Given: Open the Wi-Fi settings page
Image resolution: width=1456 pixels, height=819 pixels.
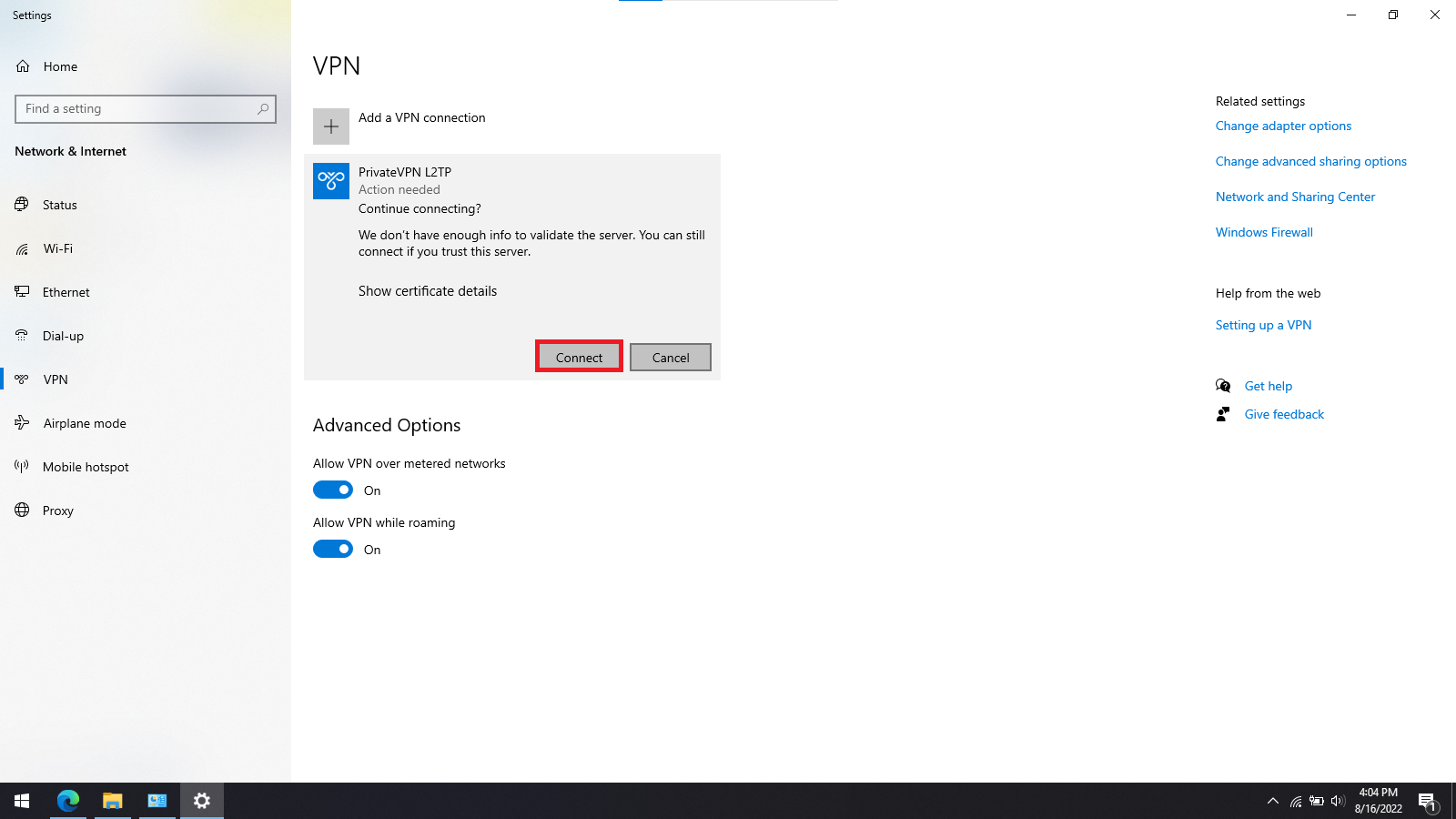Looking at the screenshot, I should [x=58, y=248].
